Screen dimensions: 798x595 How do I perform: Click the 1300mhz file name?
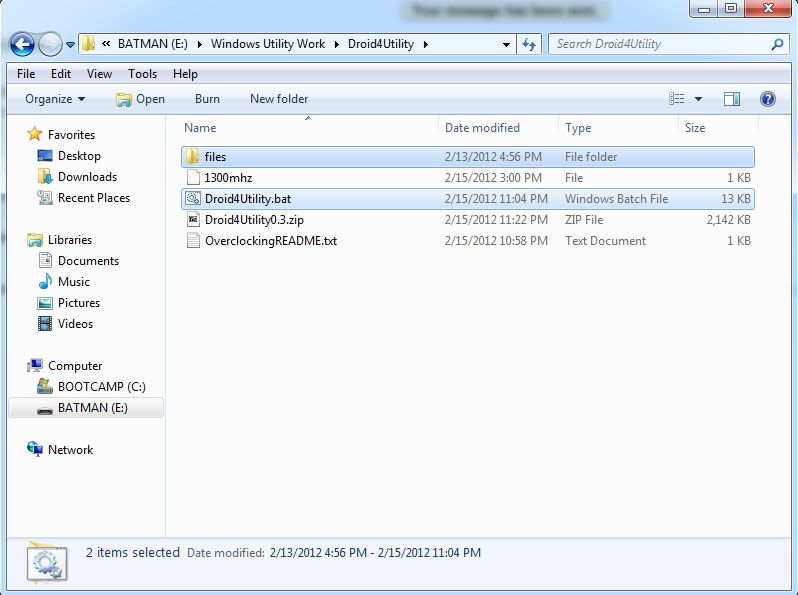pos(228,178)
